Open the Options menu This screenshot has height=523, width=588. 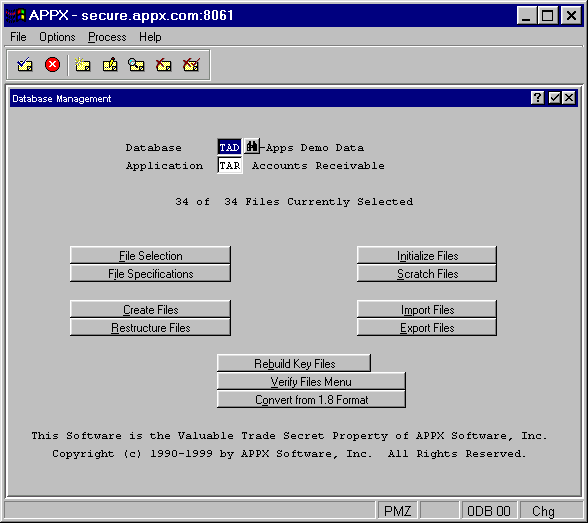pos(57,37)
